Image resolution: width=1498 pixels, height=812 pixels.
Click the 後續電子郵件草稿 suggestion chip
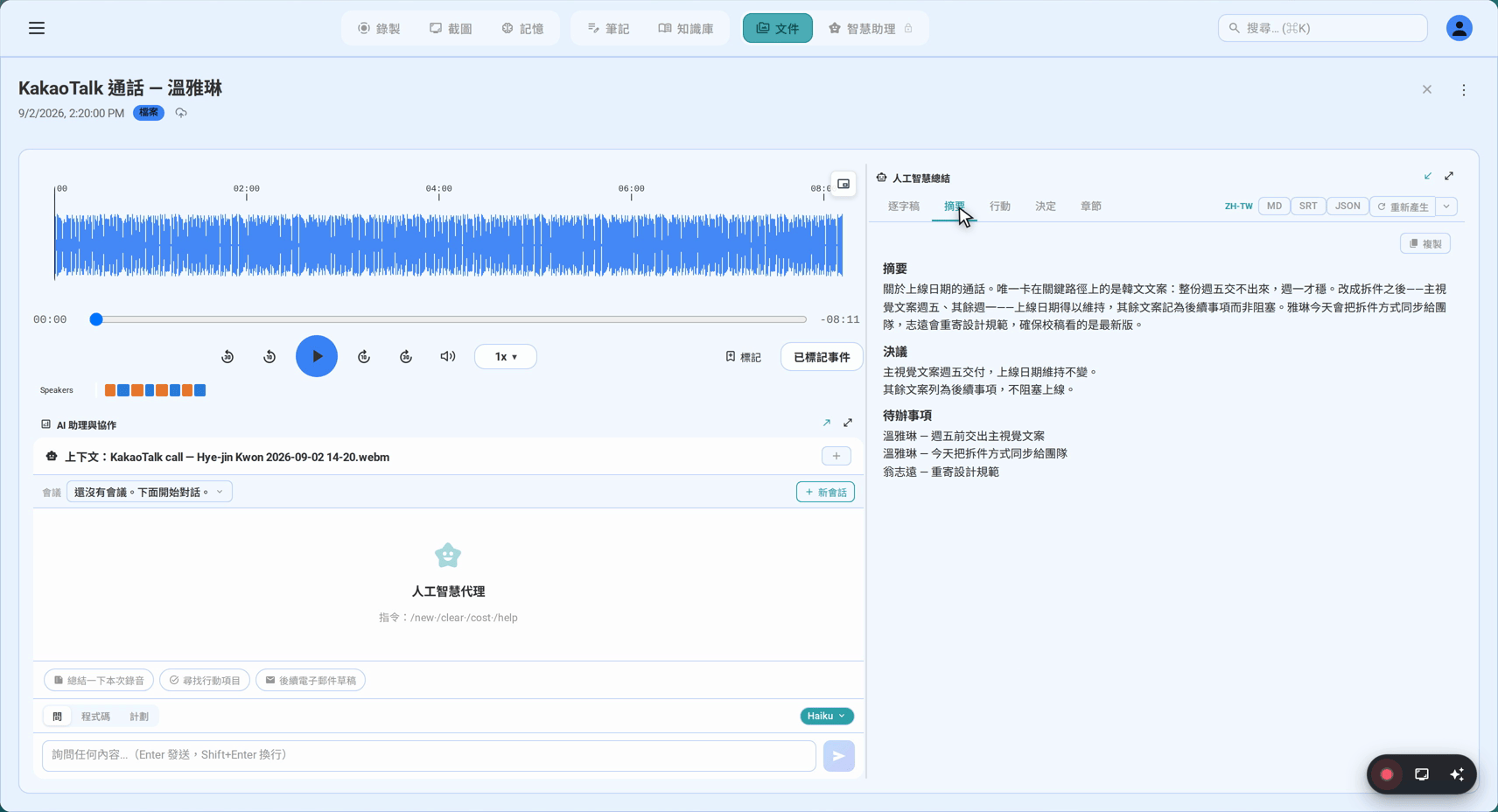[x=311, y=680]
